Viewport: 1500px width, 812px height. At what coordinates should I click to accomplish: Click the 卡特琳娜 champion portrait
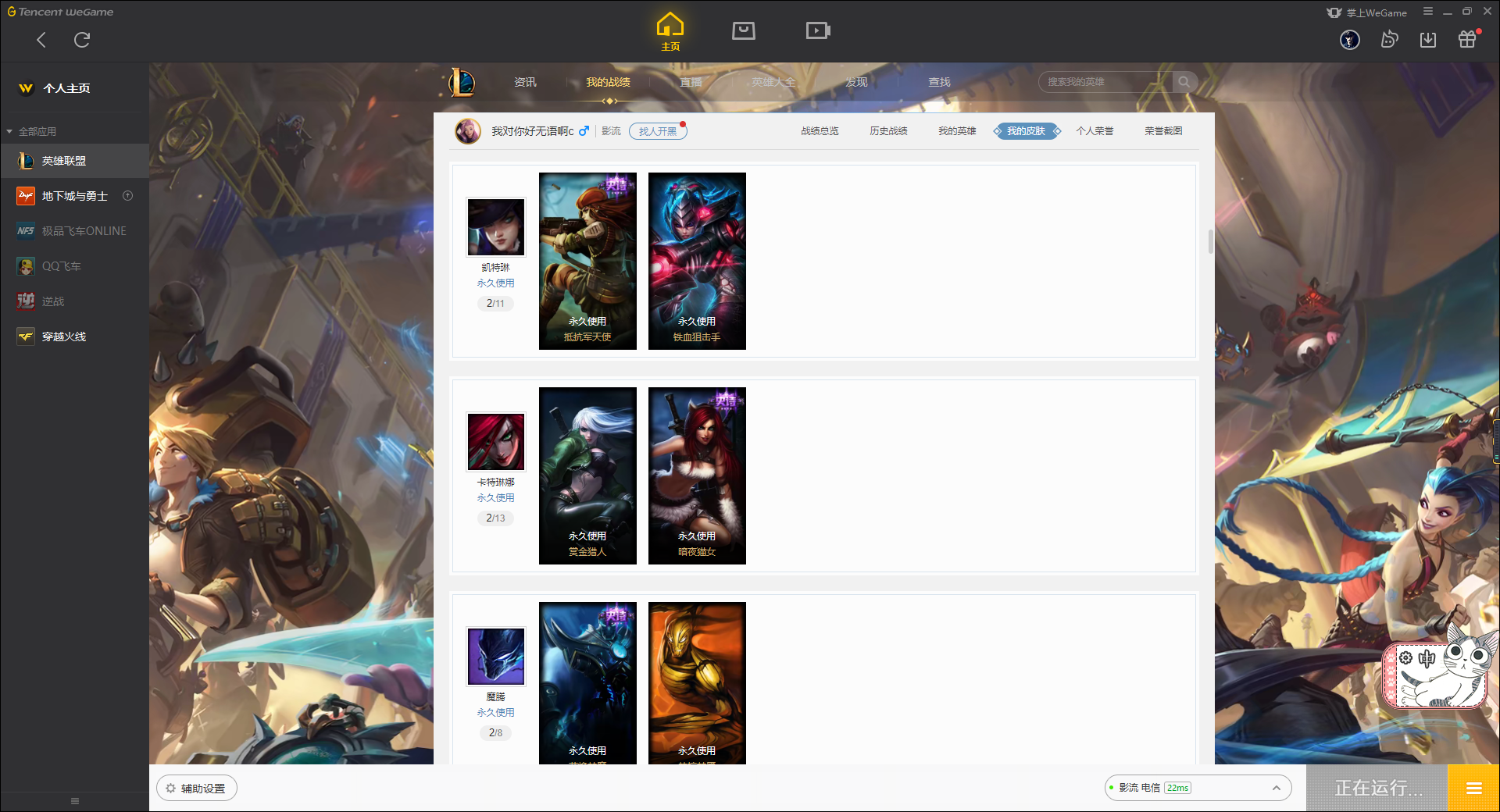[x=496, y=442]
